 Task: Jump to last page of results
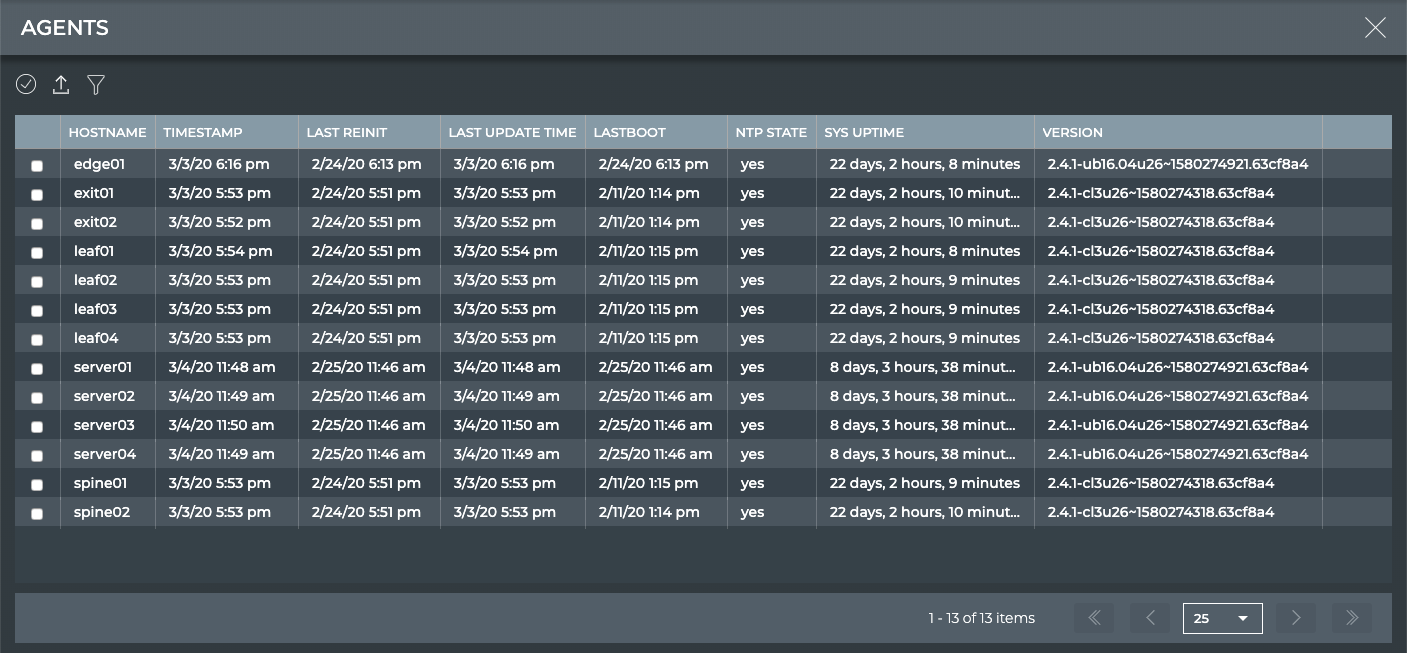point(1352,618)
